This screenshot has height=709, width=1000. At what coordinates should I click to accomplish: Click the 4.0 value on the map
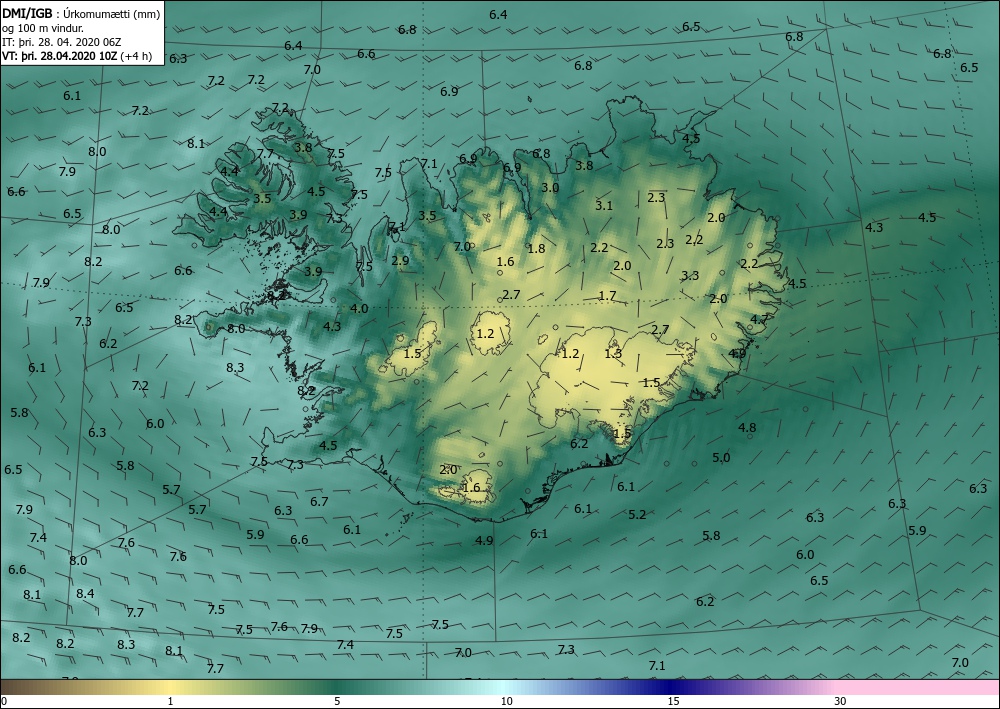359,309
